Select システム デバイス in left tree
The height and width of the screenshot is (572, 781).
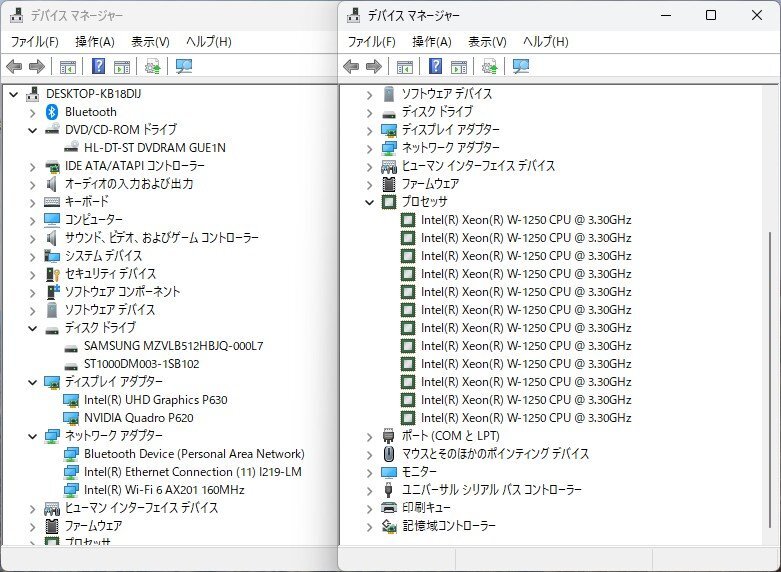click(x=104, y=256)
